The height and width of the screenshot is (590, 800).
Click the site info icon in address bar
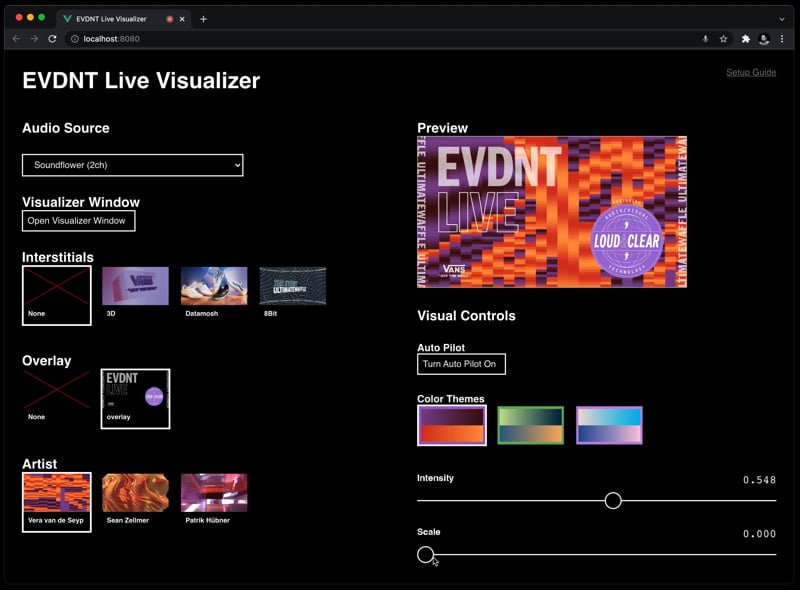(x=74, y=39)
